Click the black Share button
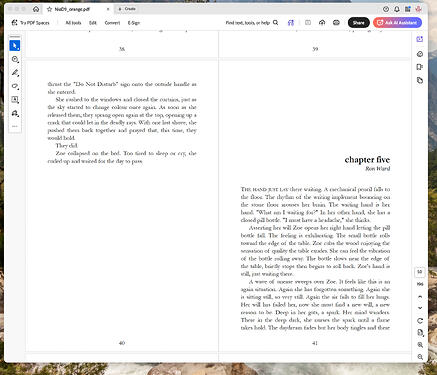This screenshot has width=437, height=375. [359, 23]
